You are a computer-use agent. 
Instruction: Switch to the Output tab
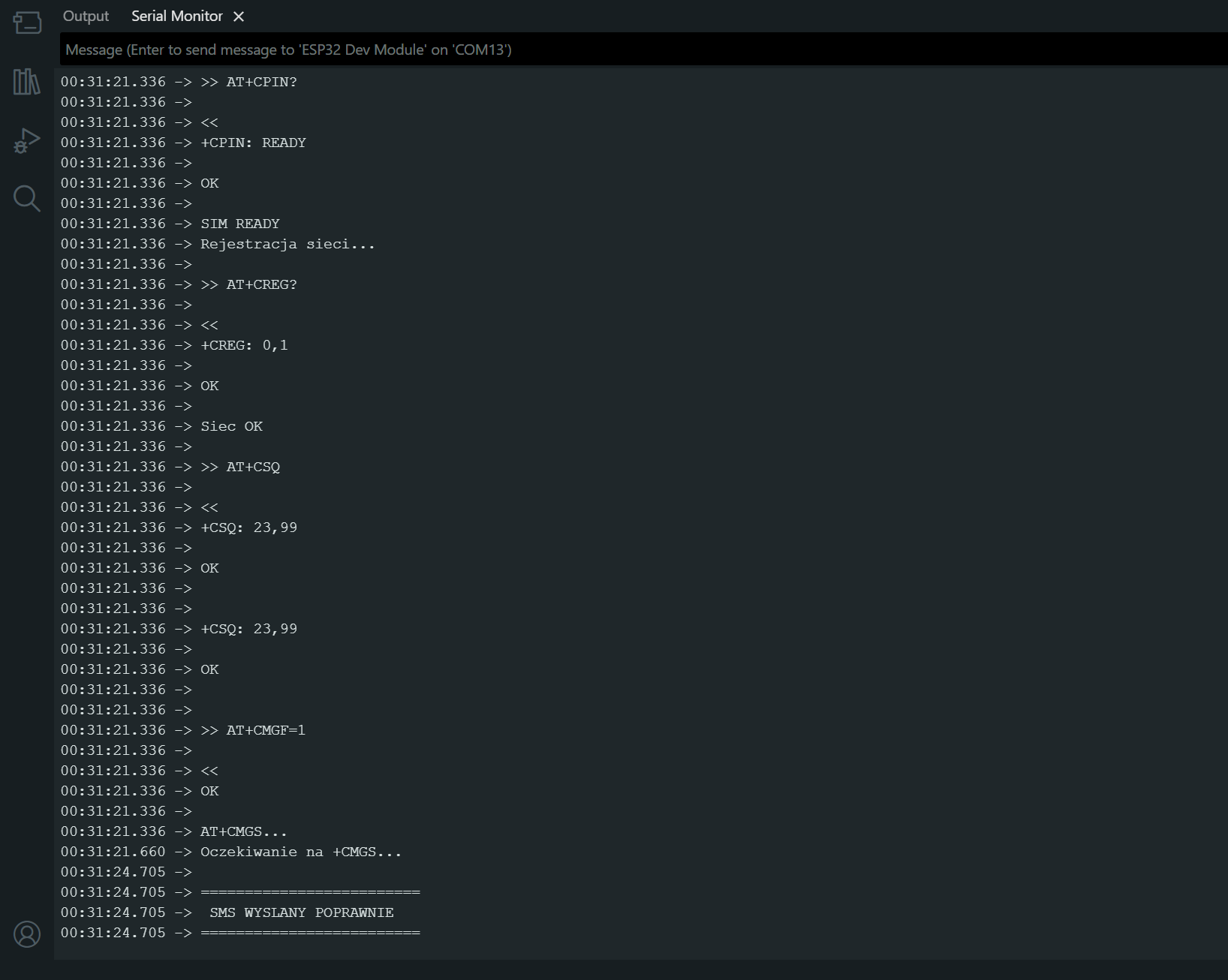pos(86,16)
